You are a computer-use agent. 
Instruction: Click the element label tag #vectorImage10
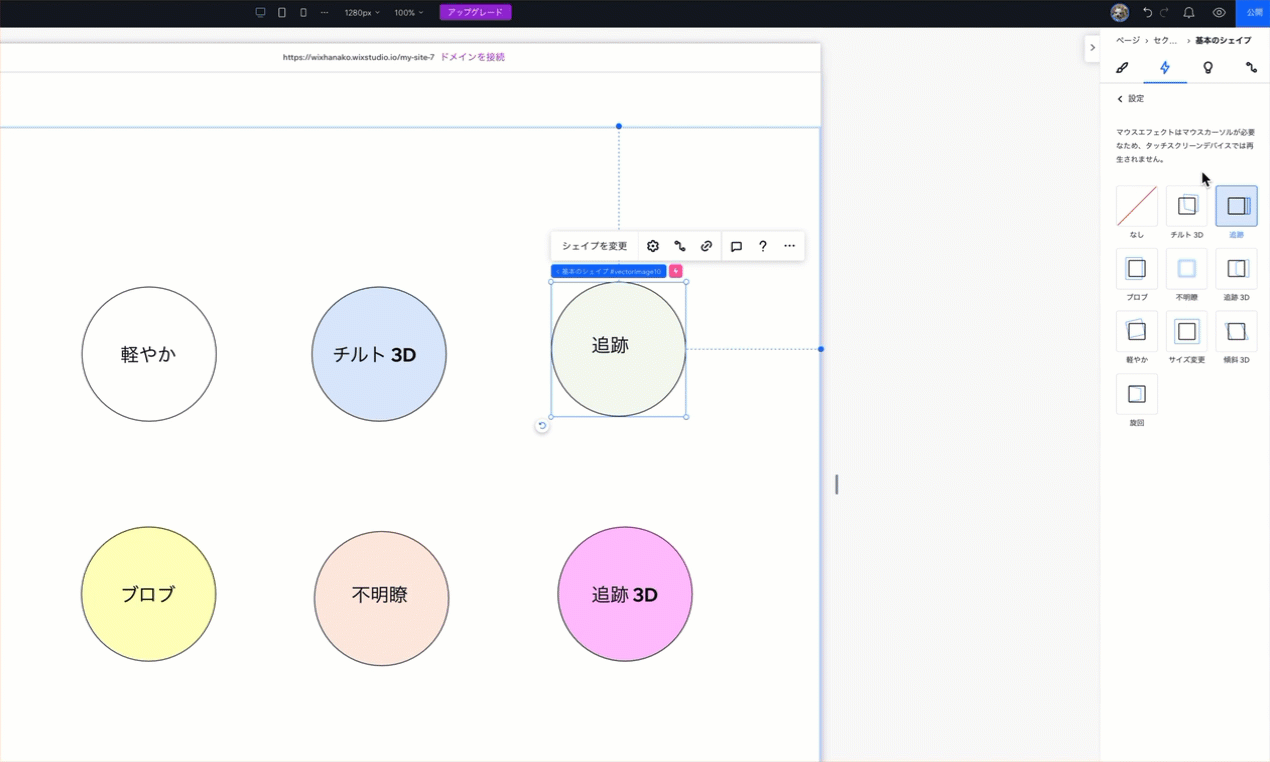(x=608, y=271)
